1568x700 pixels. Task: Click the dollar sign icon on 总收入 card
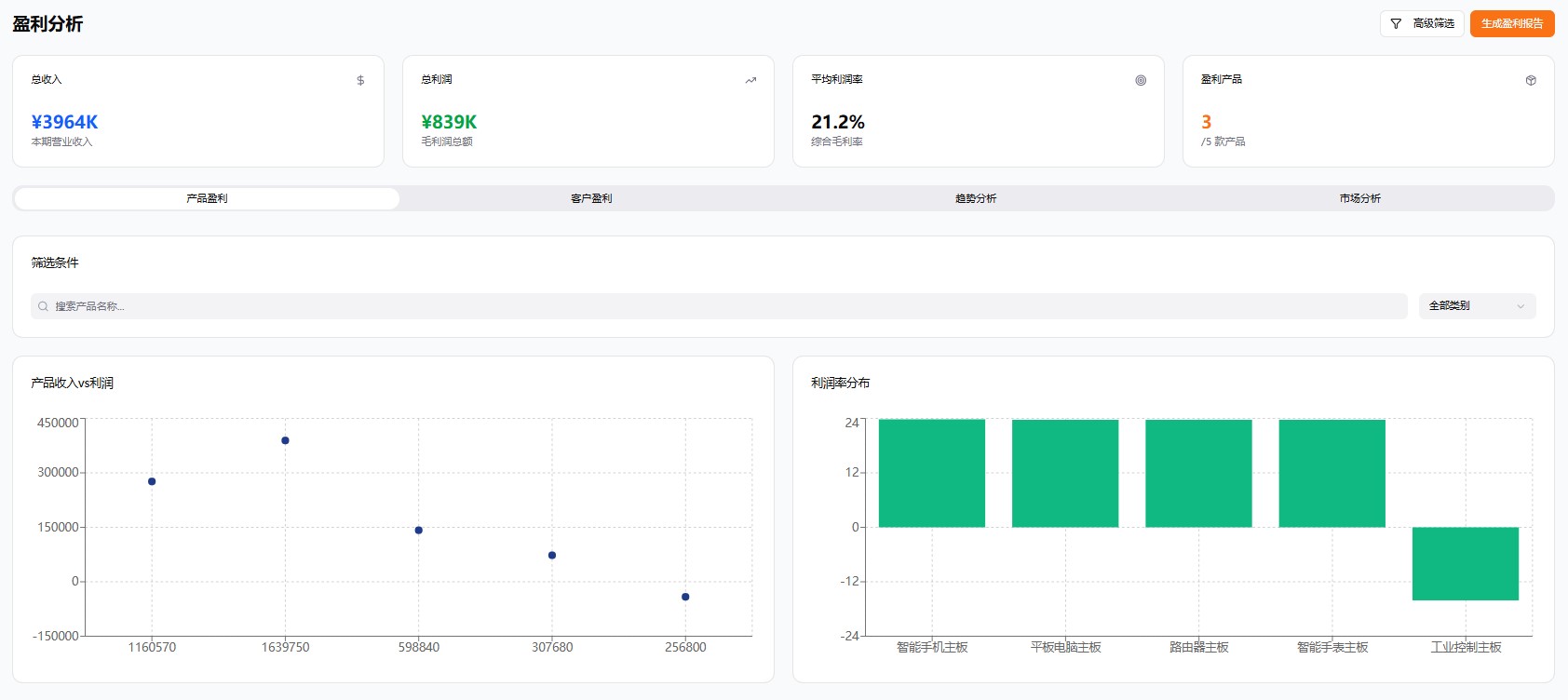tap(360, 81)
